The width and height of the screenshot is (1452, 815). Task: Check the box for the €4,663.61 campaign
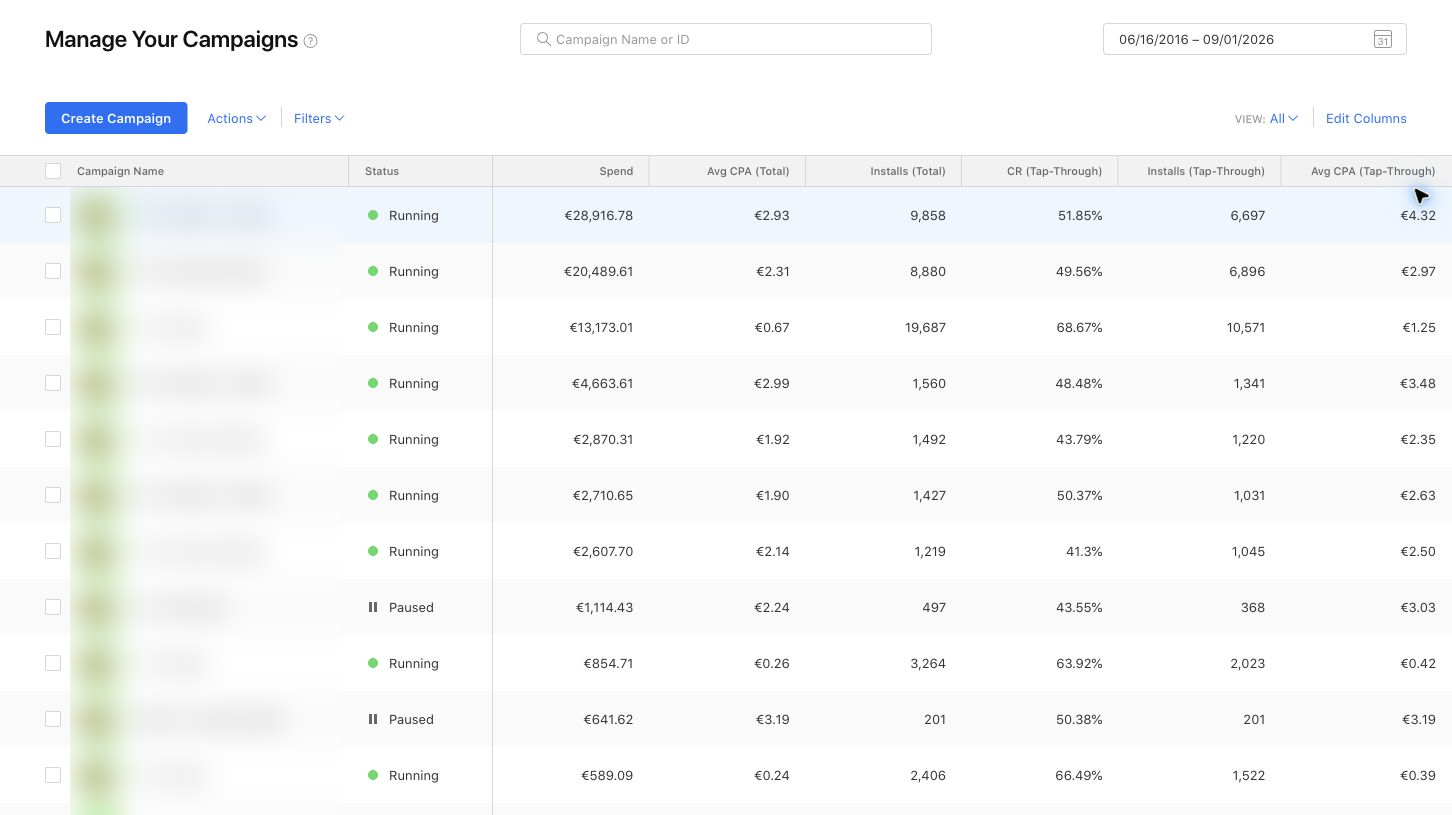(x=53, y=383)
